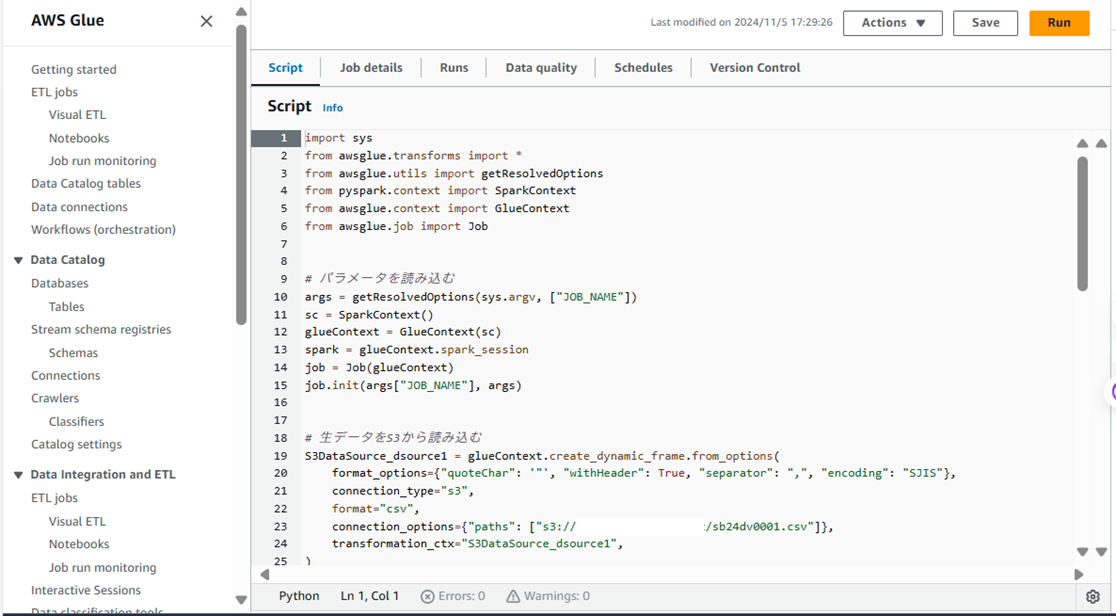The width and height of the screenshot is (1116, 616).
Task: Switch to the Job details tab
Action: coord(371,67)
